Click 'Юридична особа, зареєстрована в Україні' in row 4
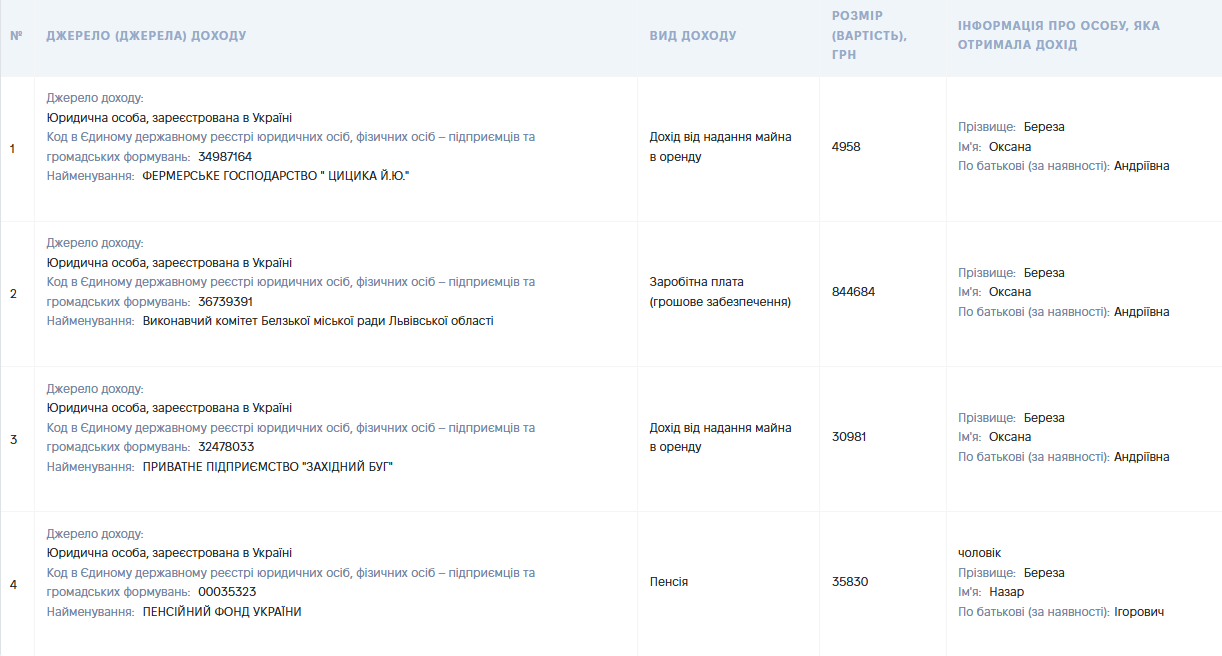Screen dimensions: 1222x656 169,553
